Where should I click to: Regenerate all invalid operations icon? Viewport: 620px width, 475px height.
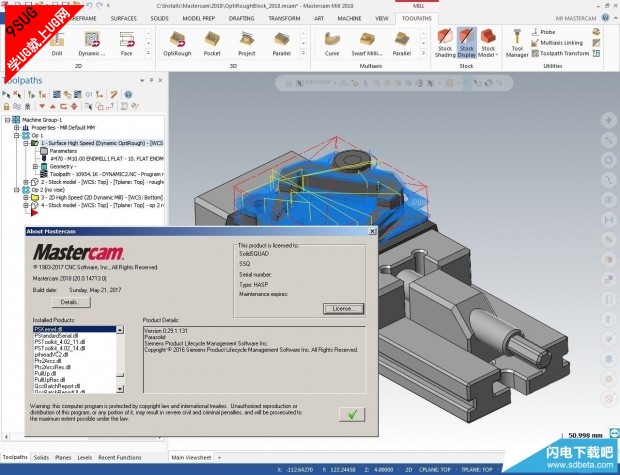click(42, 95)
